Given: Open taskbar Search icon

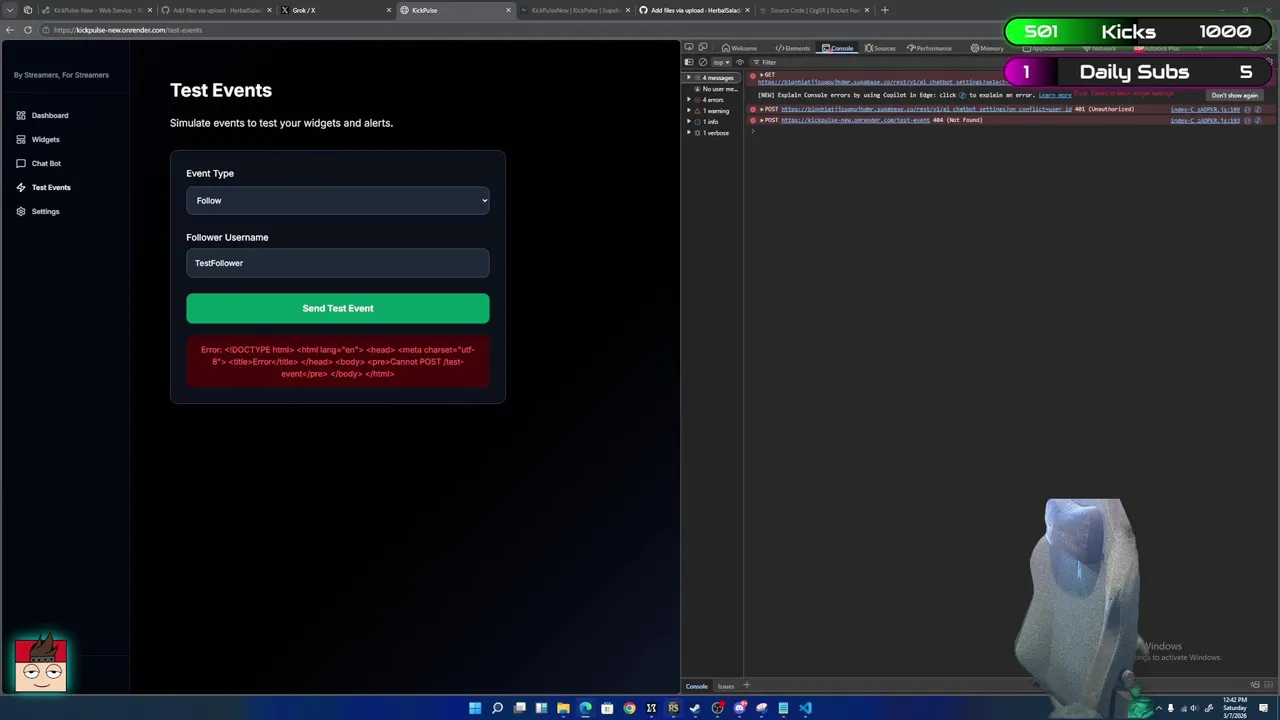Looking at the screenshot, I should pyautogui.click(x=497, y=708).
